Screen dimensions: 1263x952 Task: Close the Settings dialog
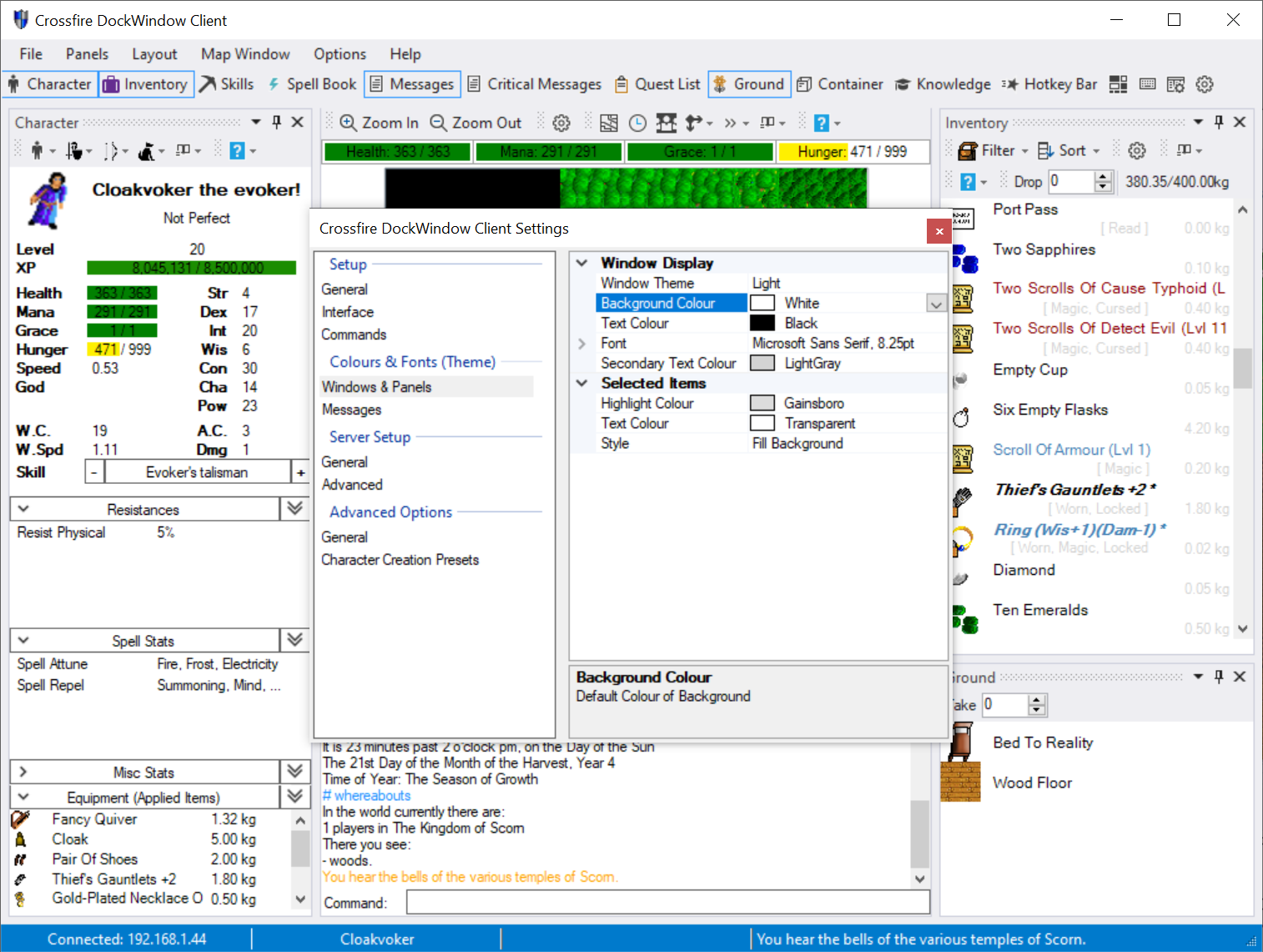click(939, 231)
